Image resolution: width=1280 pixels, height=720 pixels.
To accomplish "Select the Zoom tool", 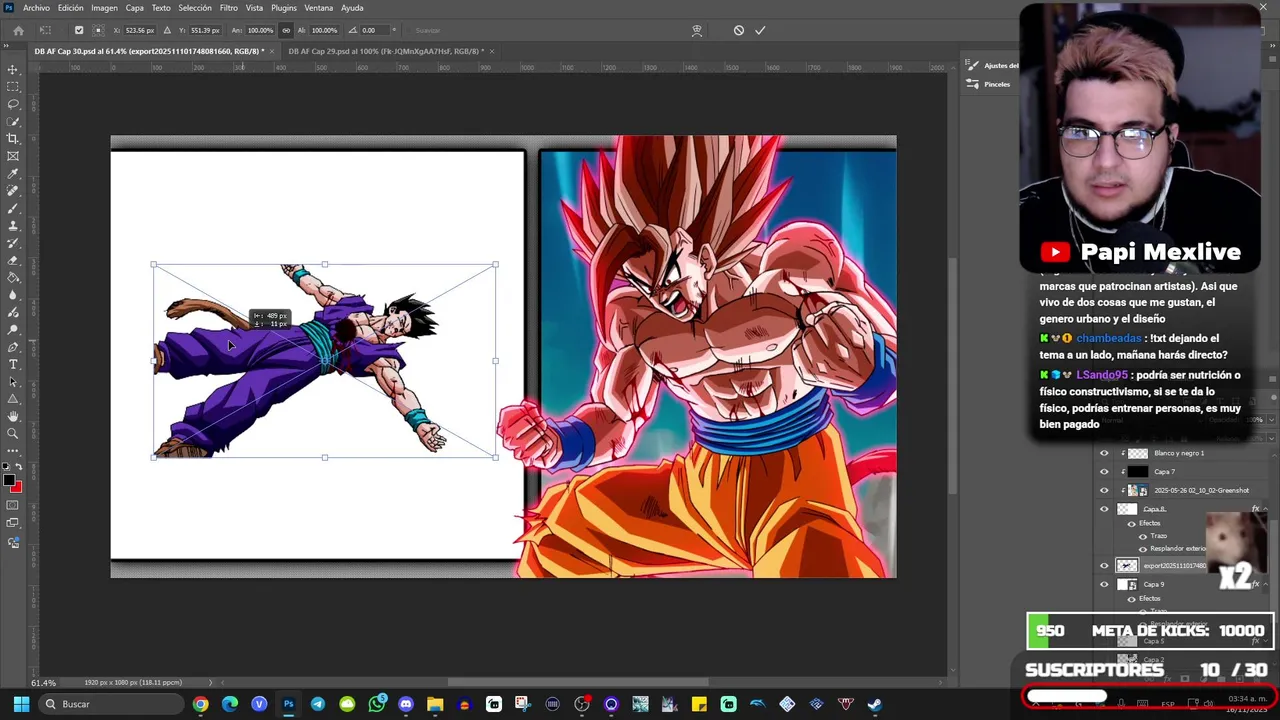I will [x=13, y=434].
